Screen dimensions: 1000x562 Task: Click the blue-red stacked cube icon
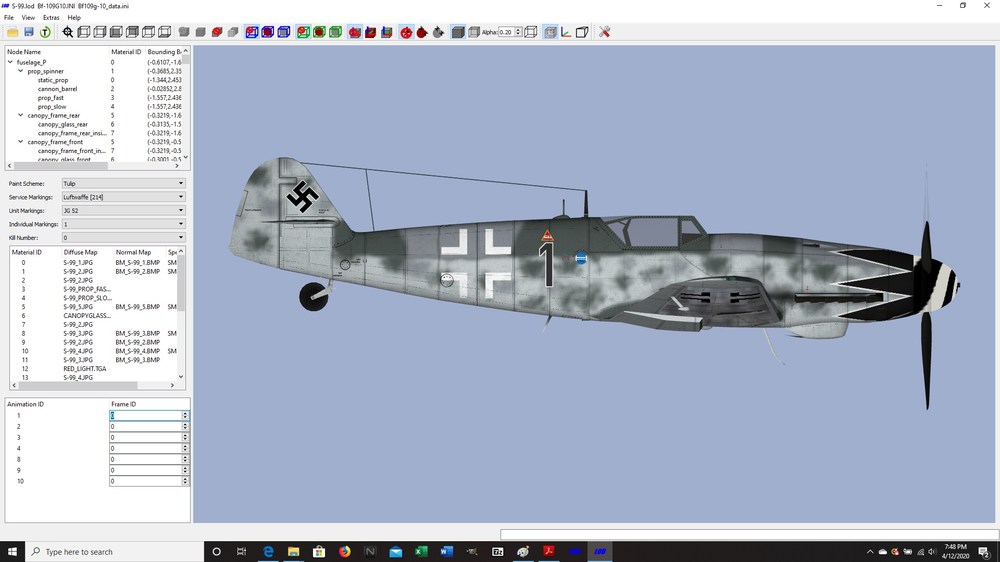386,32
